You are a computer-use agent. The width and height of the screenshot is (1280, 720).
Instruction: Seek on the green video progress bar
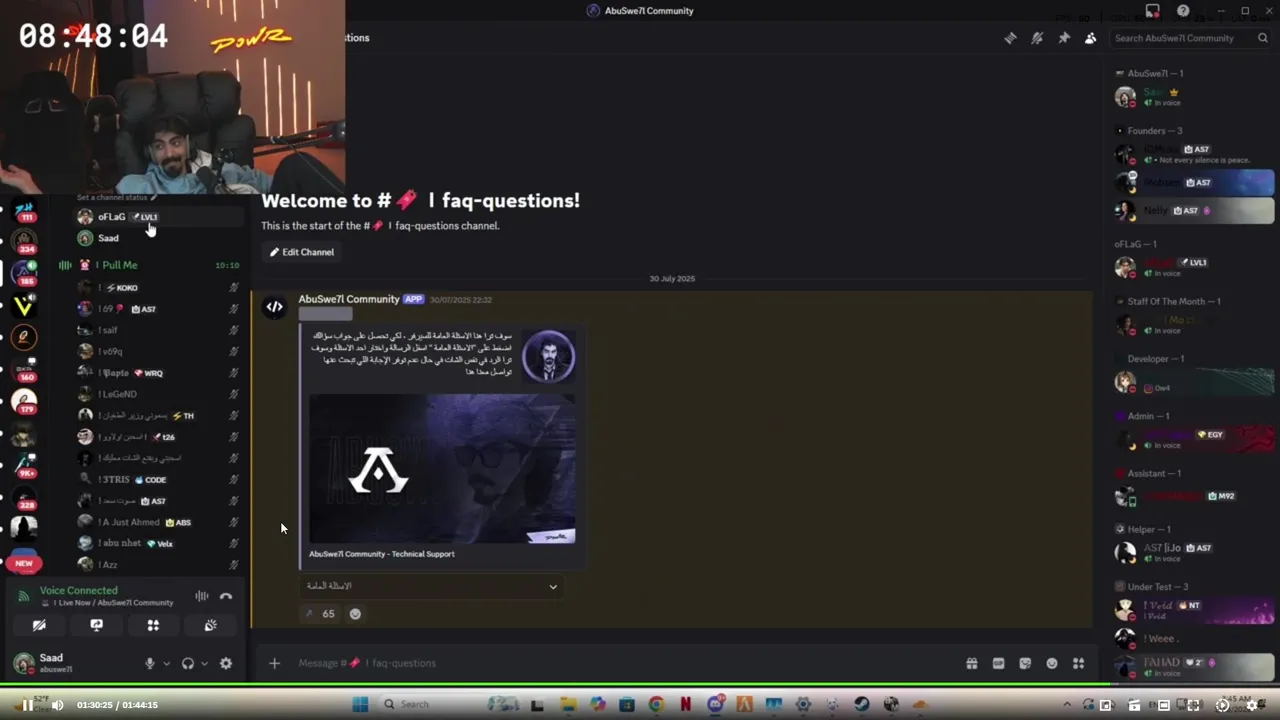640,685
